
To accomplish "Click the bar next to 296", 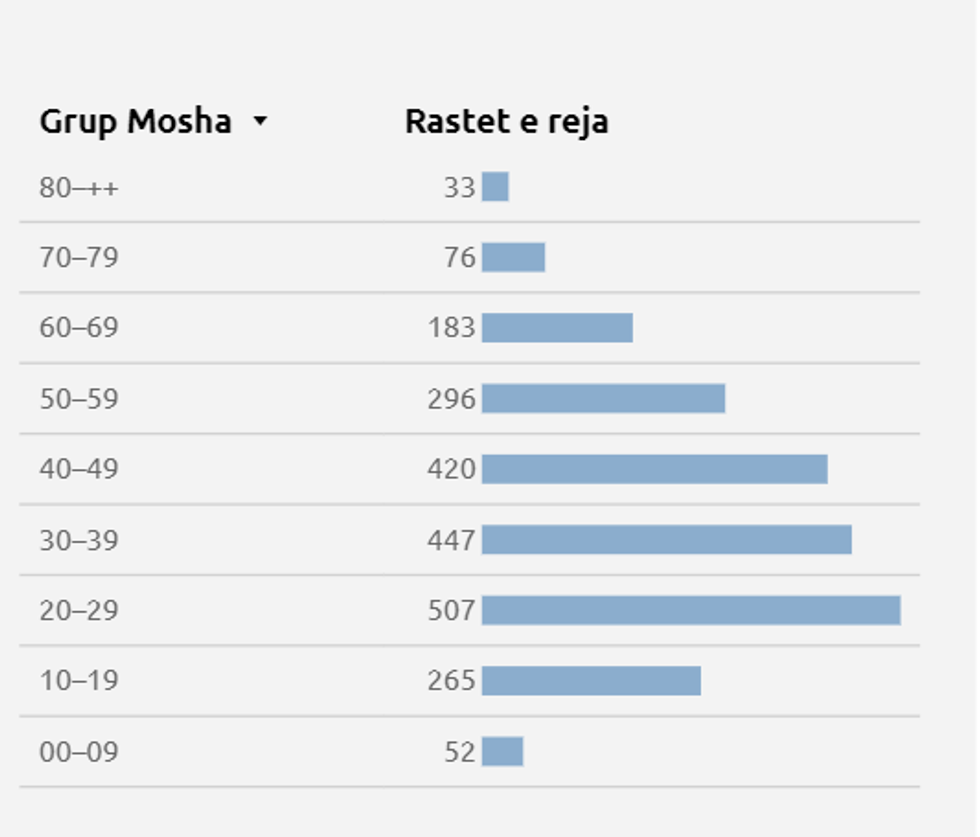I will point(603,398).
